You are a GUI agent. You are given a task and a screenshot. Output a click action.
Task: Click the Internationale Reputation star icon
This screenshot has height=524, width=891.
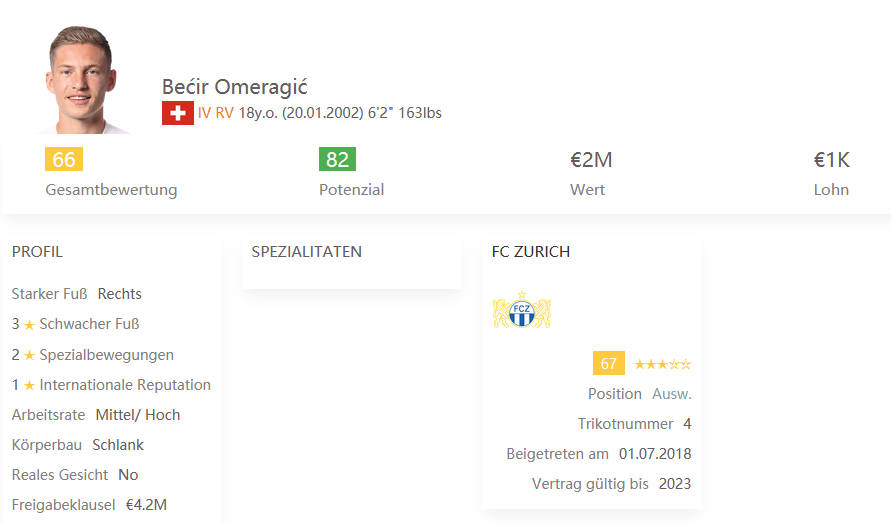click(30, 386)
